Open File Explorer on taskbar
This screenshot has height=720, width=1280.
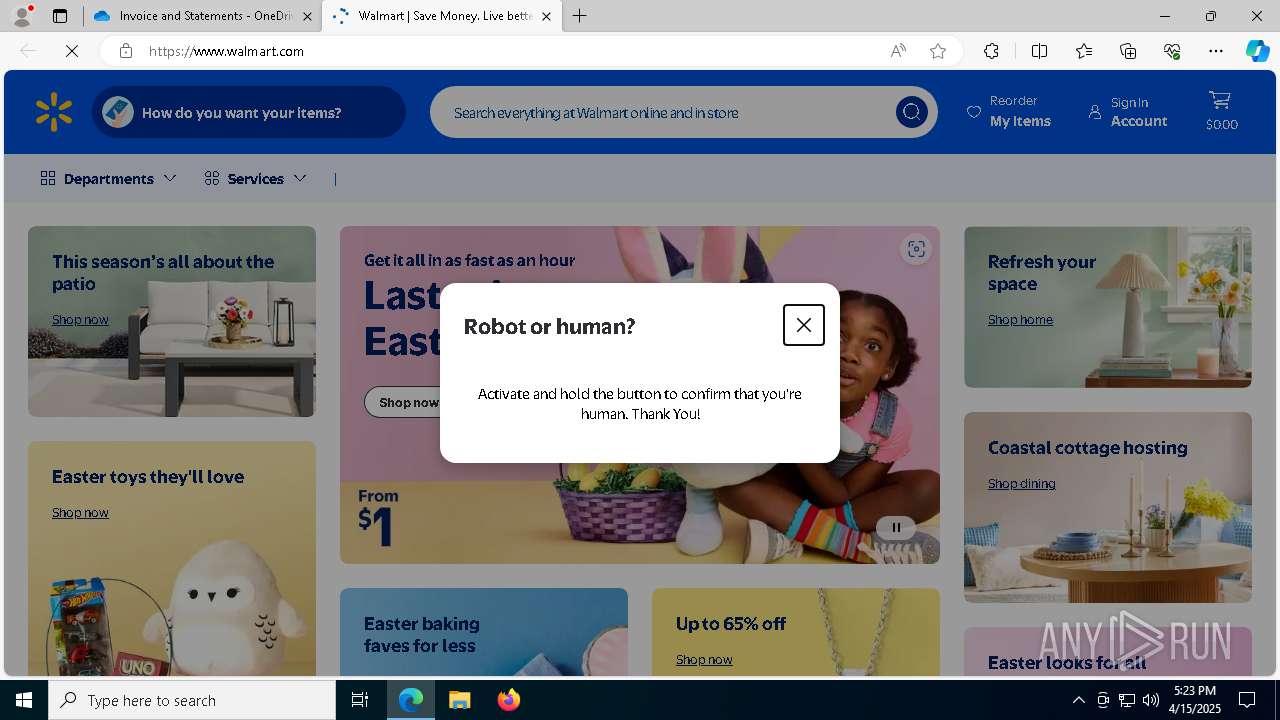point(459,700)
